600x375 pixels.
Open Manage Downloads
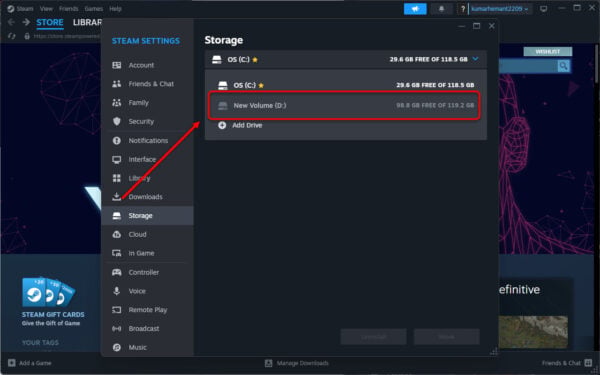click(297, 363)
